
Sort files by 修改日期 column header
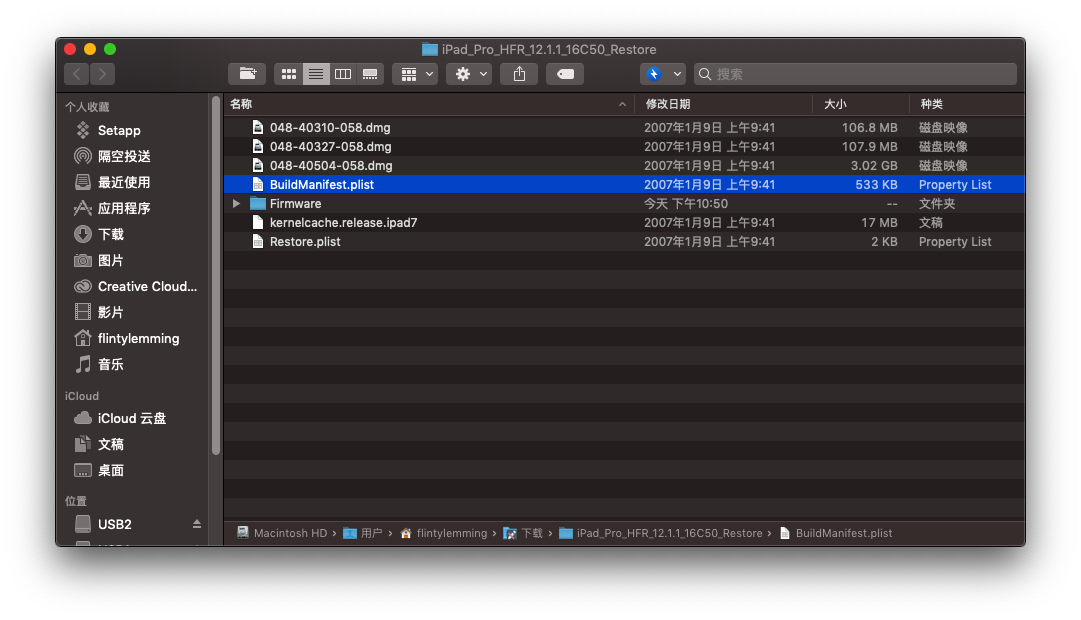coord(668,104)
